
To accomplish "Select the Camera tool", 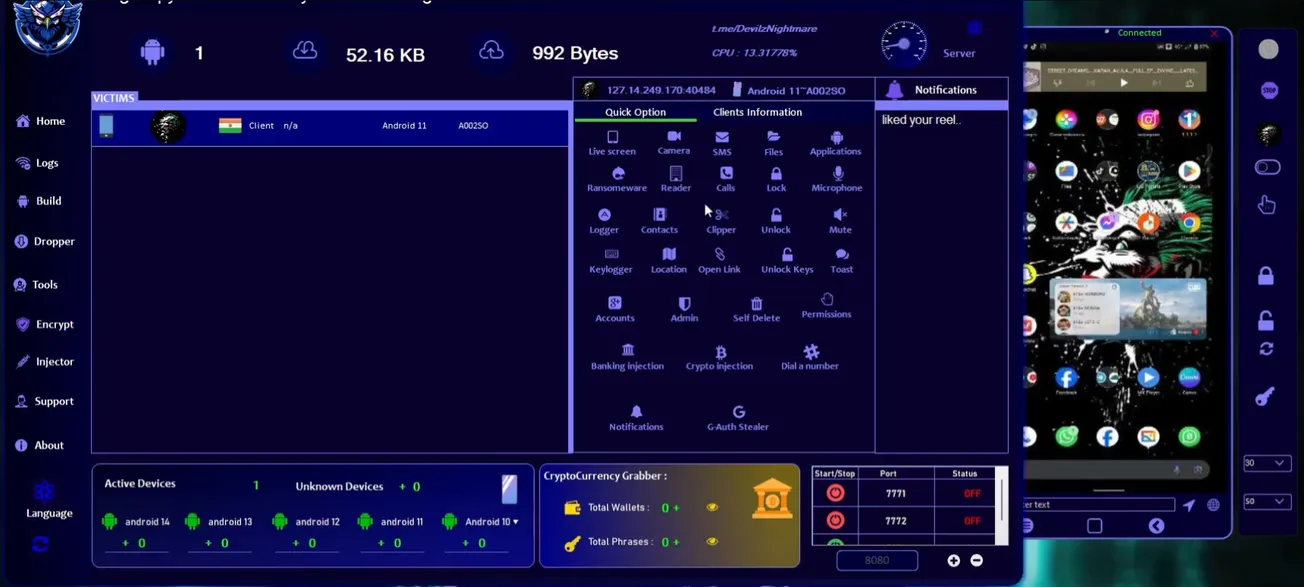I will click(x=673, y=141).
